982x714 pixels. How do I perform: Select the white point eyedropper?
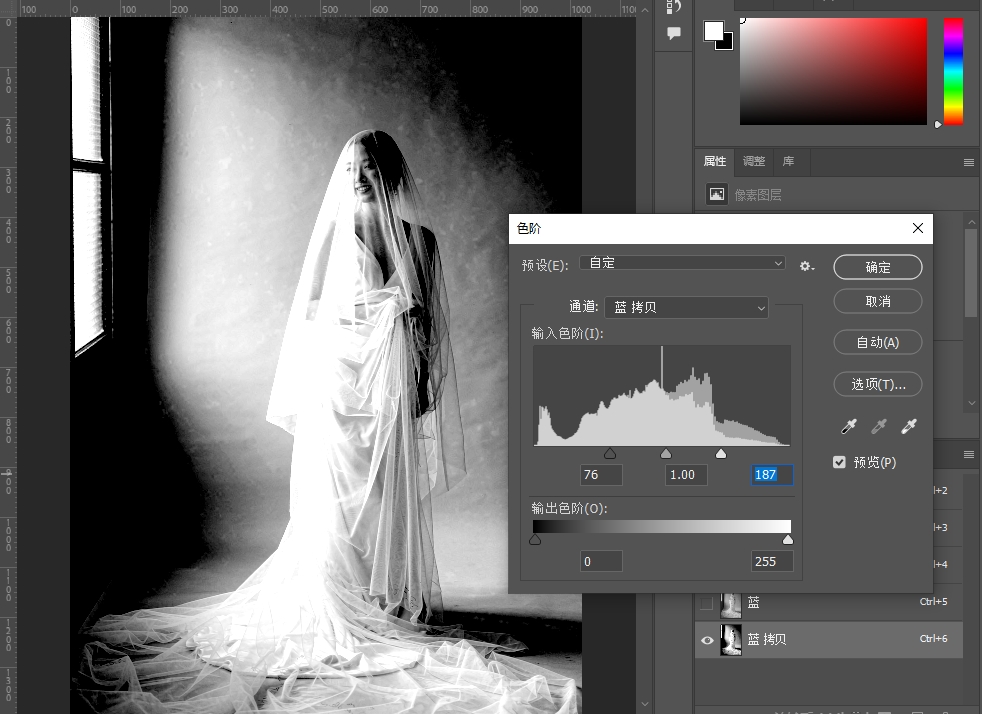point(909,427)
